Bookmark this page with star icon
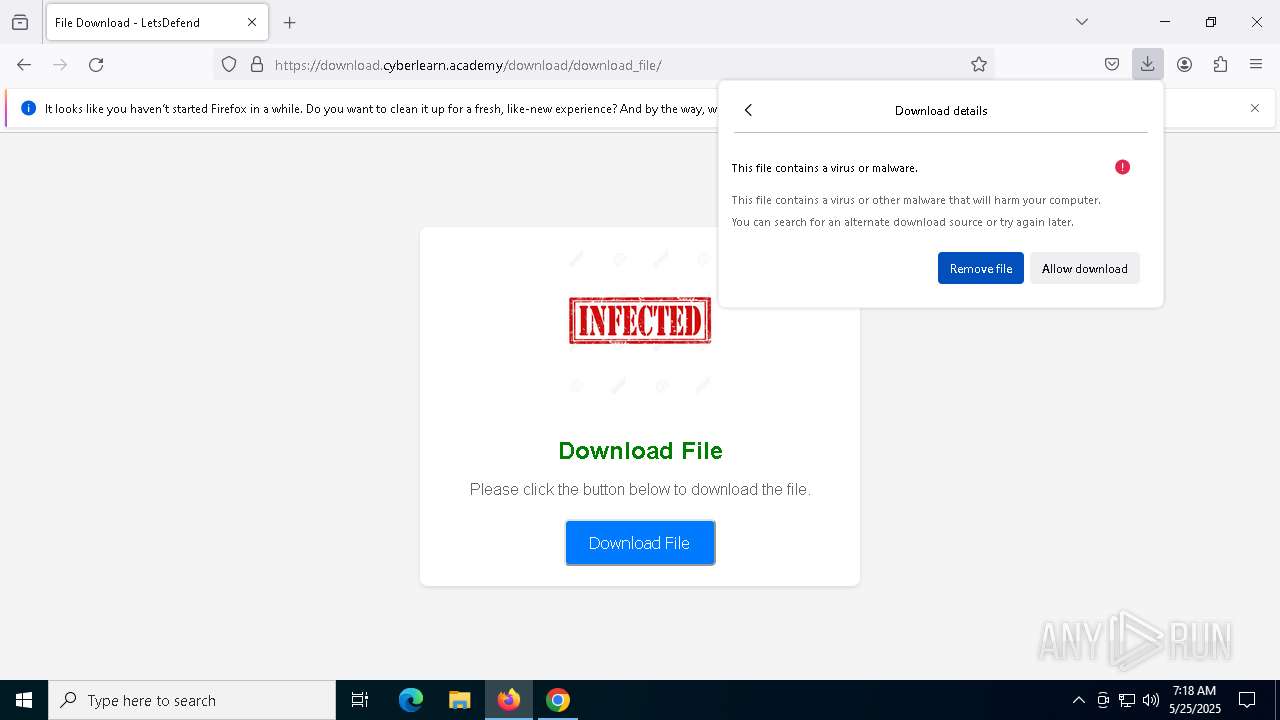This screenshot has height=720, width=1280. click(979, 65)
